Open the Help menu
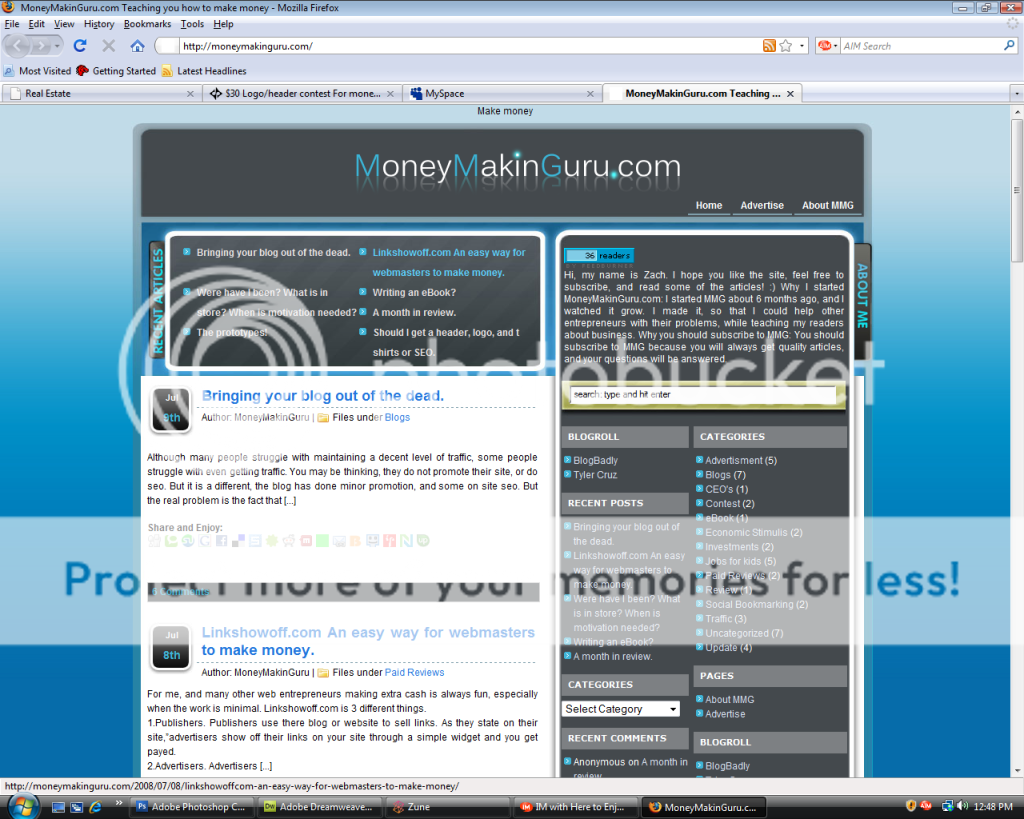This screenshot has width=1024, height=819. point(223,24)
